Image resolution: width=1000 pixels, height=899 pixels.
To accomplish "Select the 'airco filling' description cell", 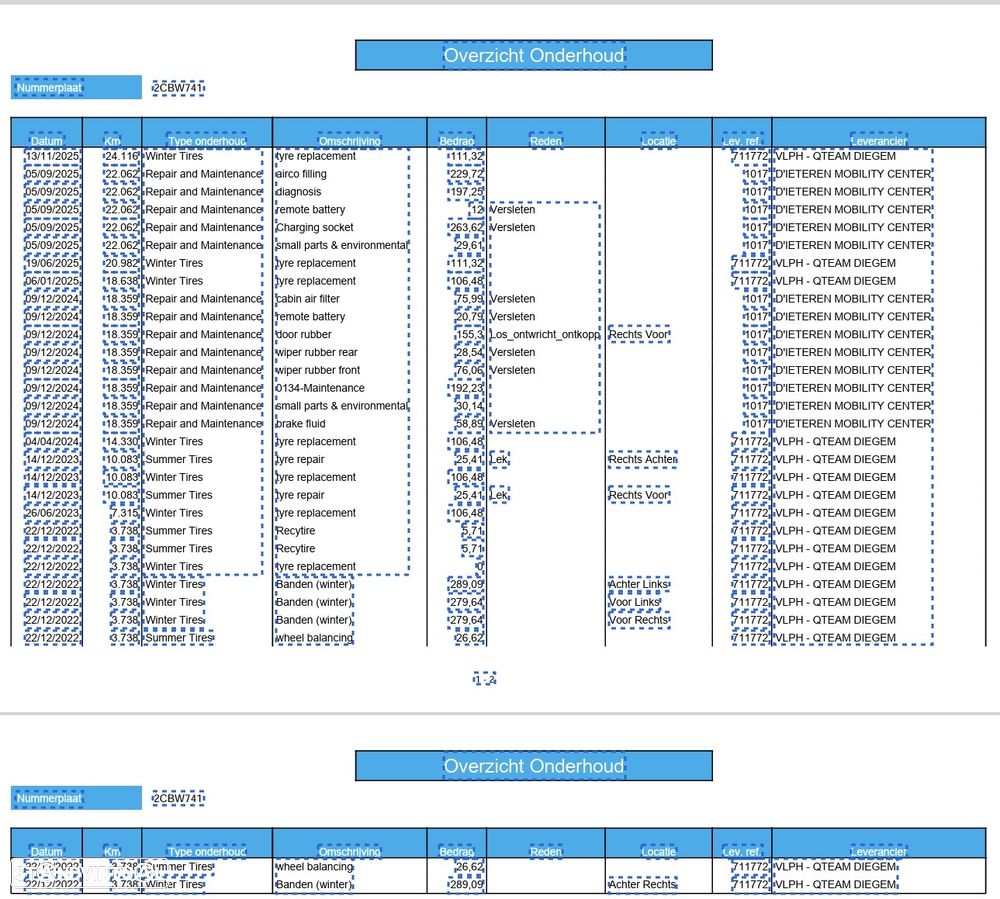I will tap(301, 174).
